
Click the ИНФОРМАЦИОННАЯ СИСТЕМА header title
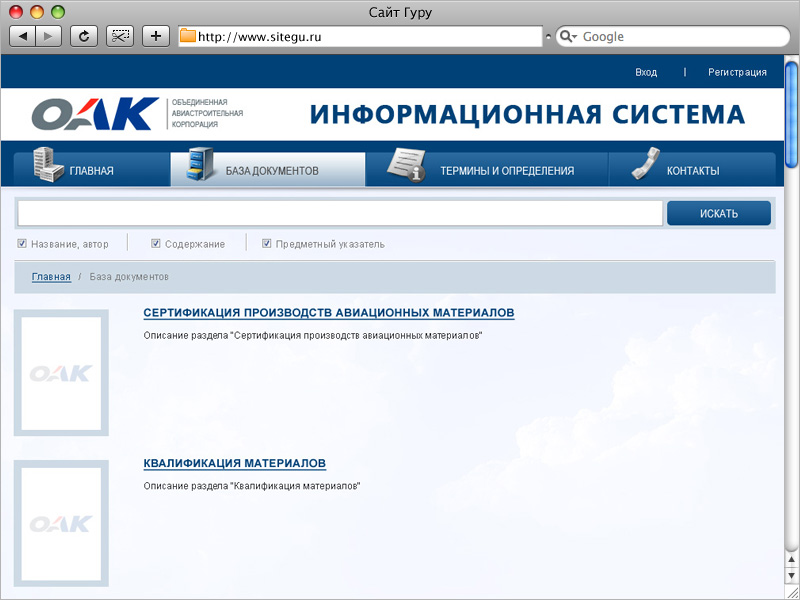(527, 114)
